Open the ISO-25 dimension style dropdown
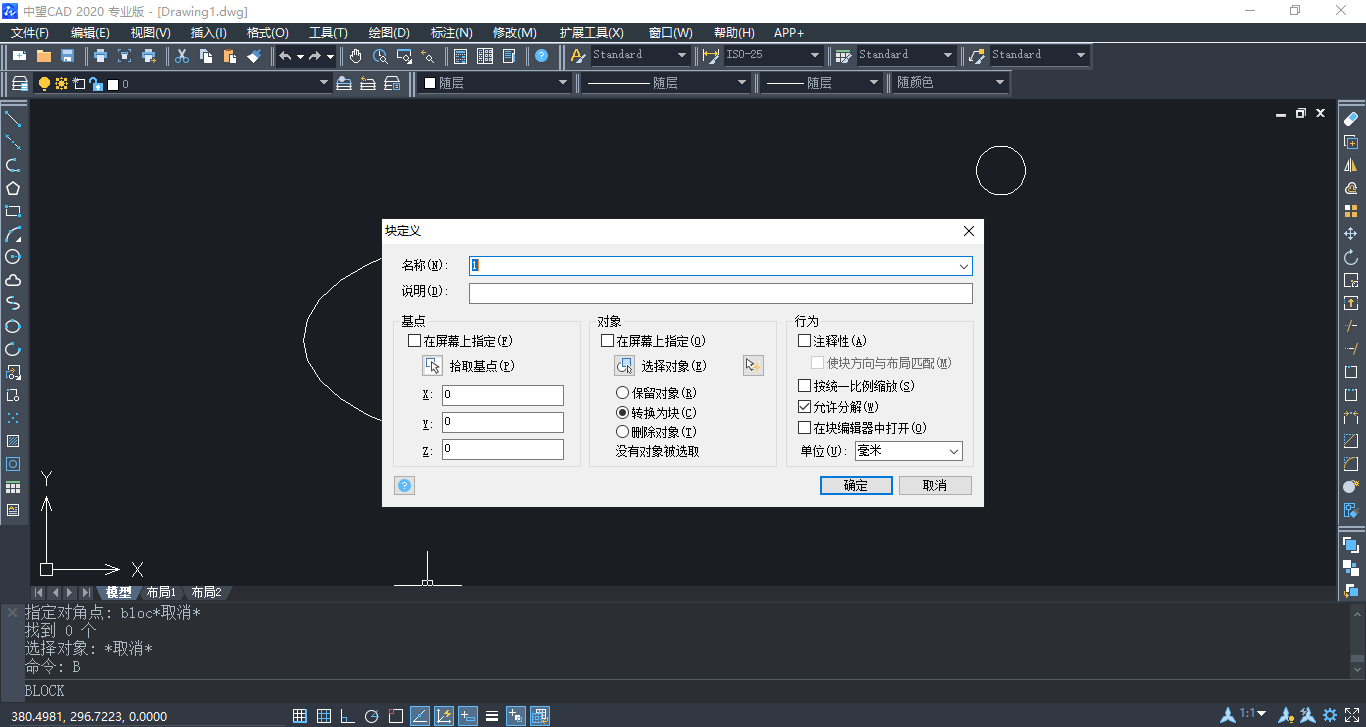This screenshot has width=1366, height=727. pos(814,55)
